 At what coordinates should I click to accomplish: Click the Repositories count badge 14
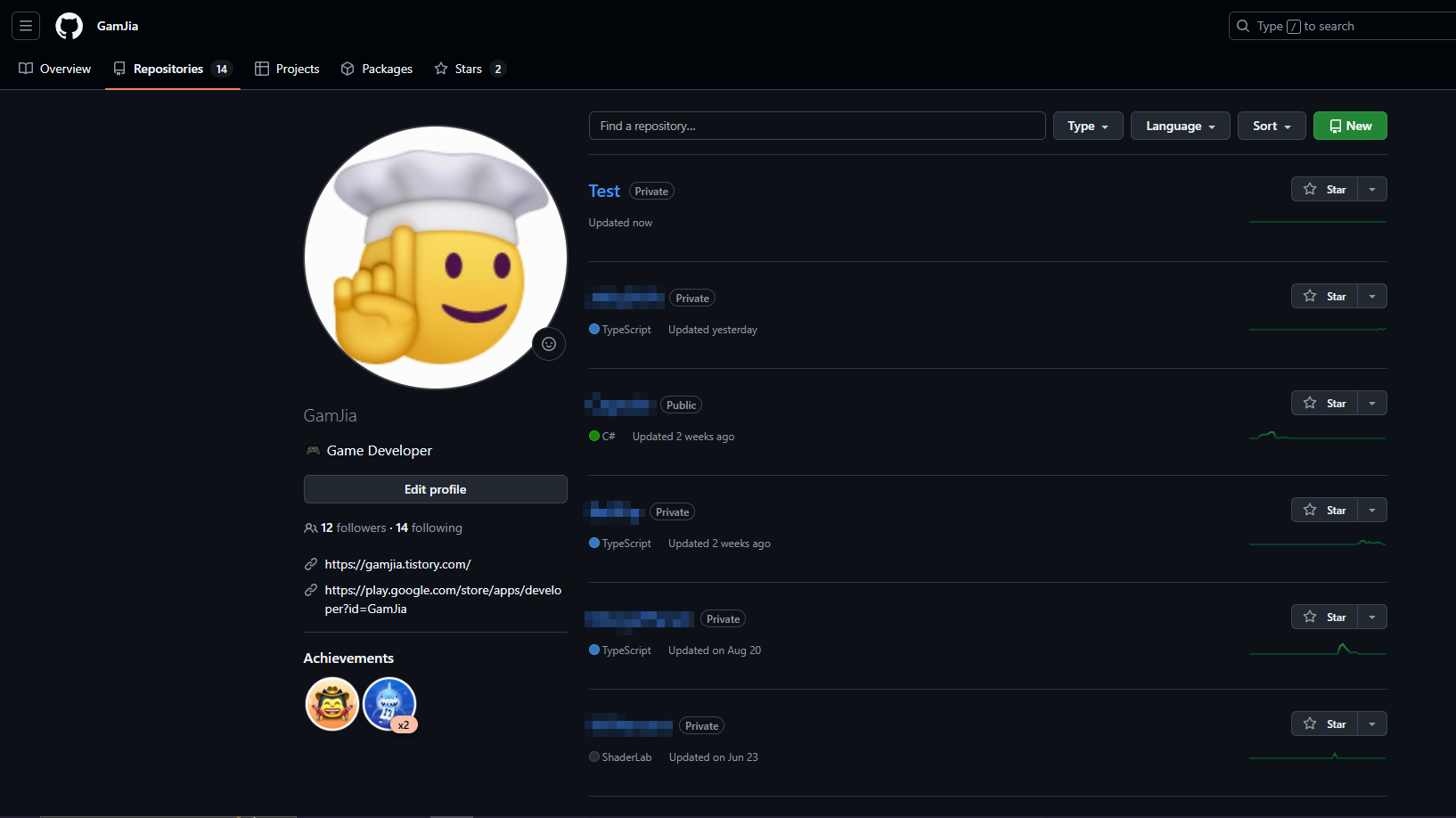(x=222, y=69)
